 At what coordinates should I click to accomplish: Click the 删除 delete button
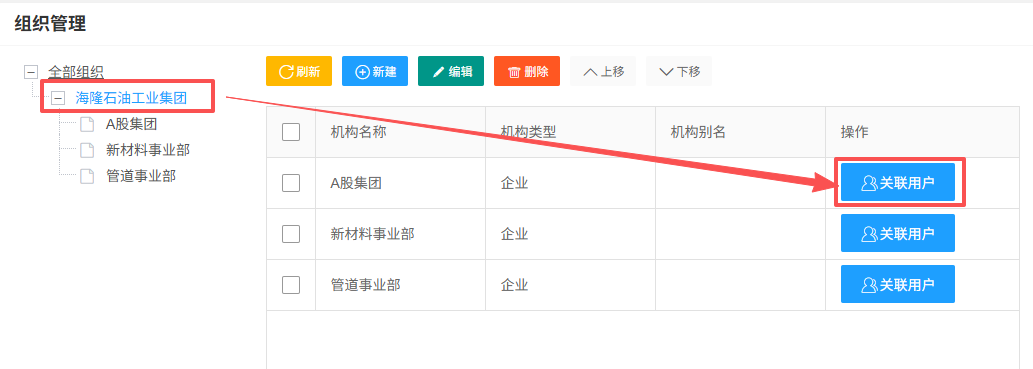click(527, 71)
